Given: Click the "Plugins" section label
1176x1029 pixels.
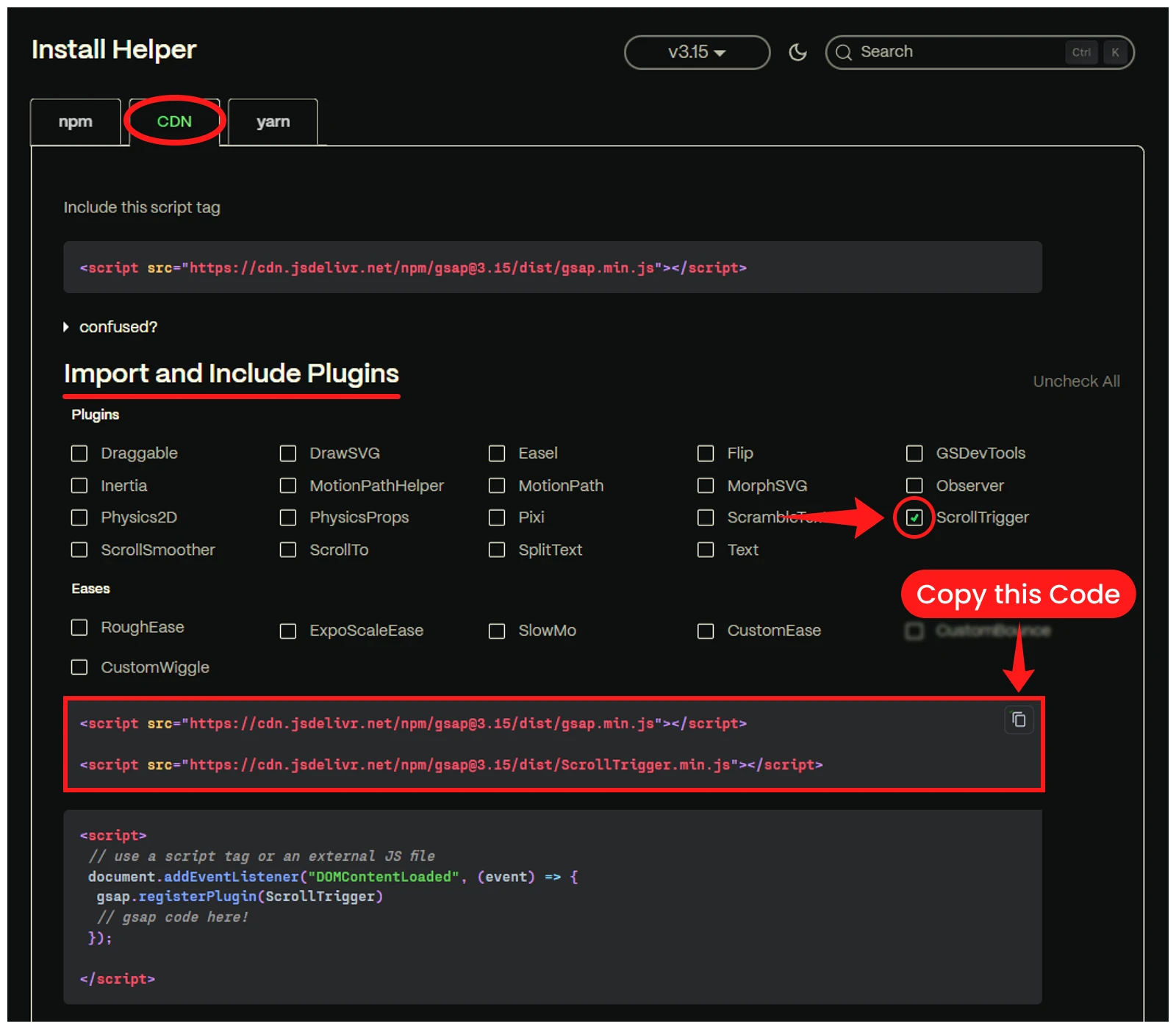Looking at the screenshot, I should click(96, 415).
